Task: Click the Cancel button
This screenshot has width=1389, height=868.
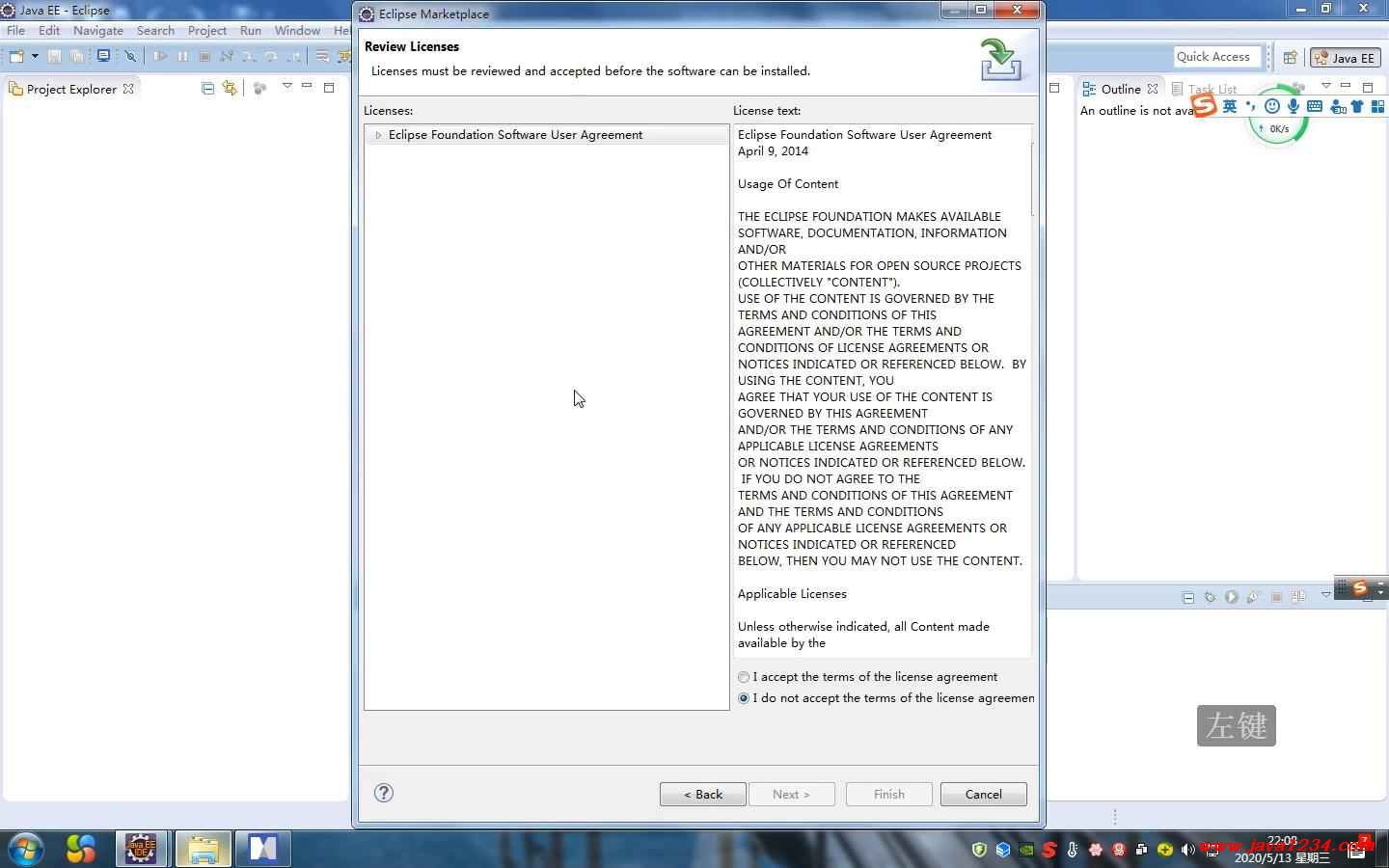Action: [x=984, y=794]
